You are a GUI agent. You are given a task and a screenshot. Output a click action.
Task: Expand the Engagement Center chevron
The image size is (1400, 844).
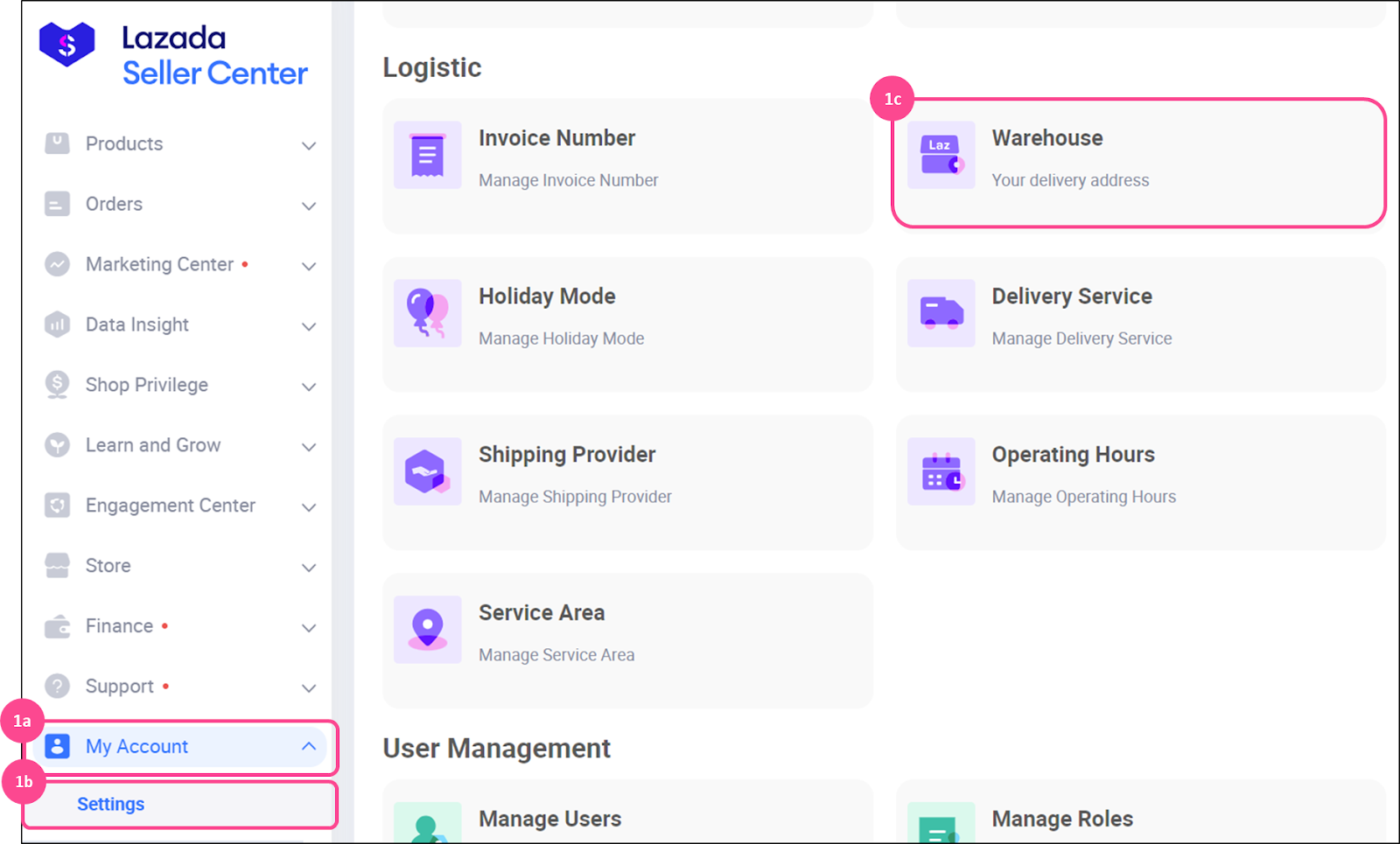[x=309, y=507]
